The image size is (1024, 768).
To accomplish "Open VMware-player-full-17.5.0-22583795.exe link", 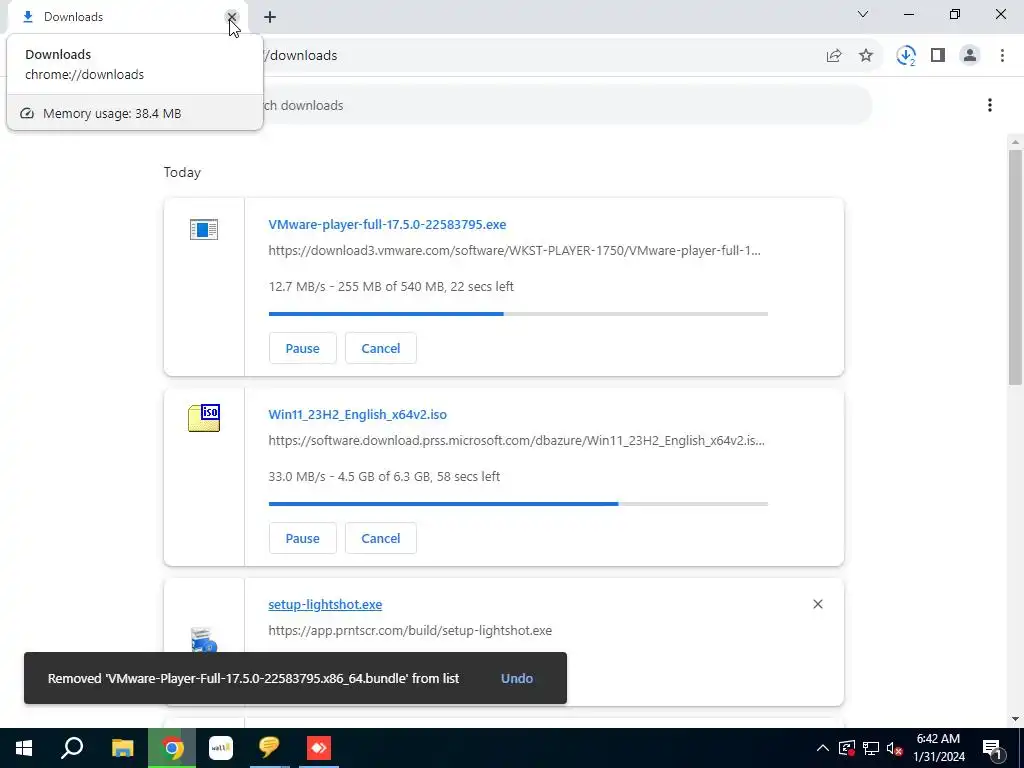I will pos(387,224).
